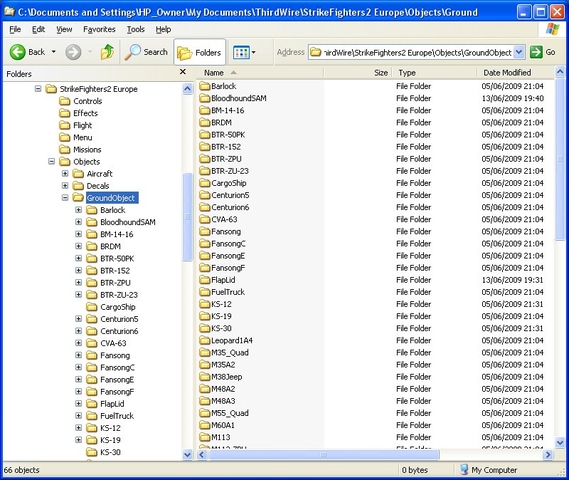Select CargoShip folder in tree pane

click(111, 307)
